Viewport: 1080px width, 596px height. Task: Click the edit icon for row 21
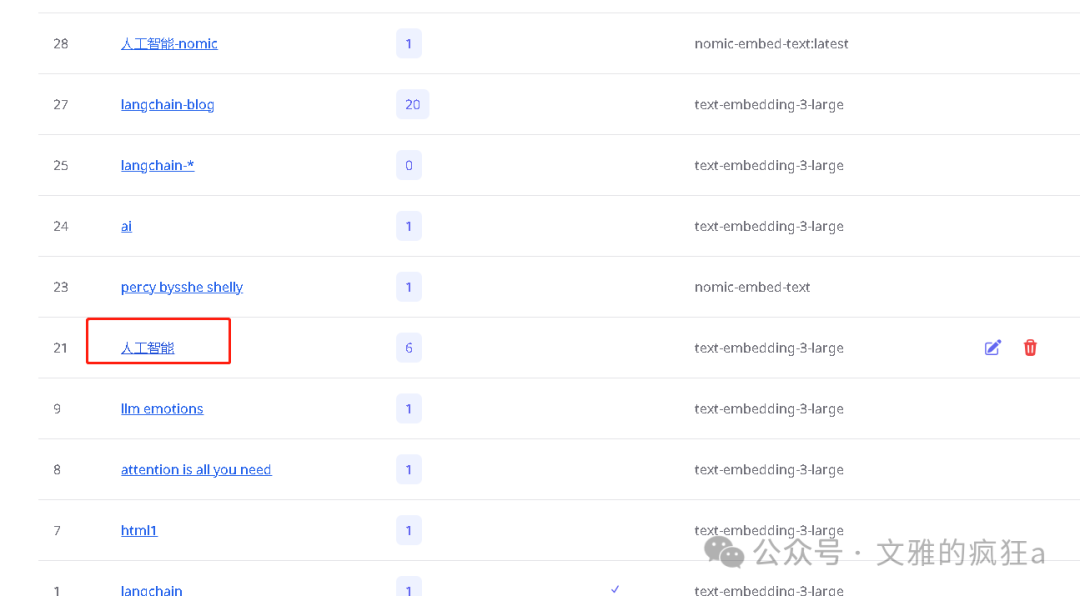[x=992, y=348]
